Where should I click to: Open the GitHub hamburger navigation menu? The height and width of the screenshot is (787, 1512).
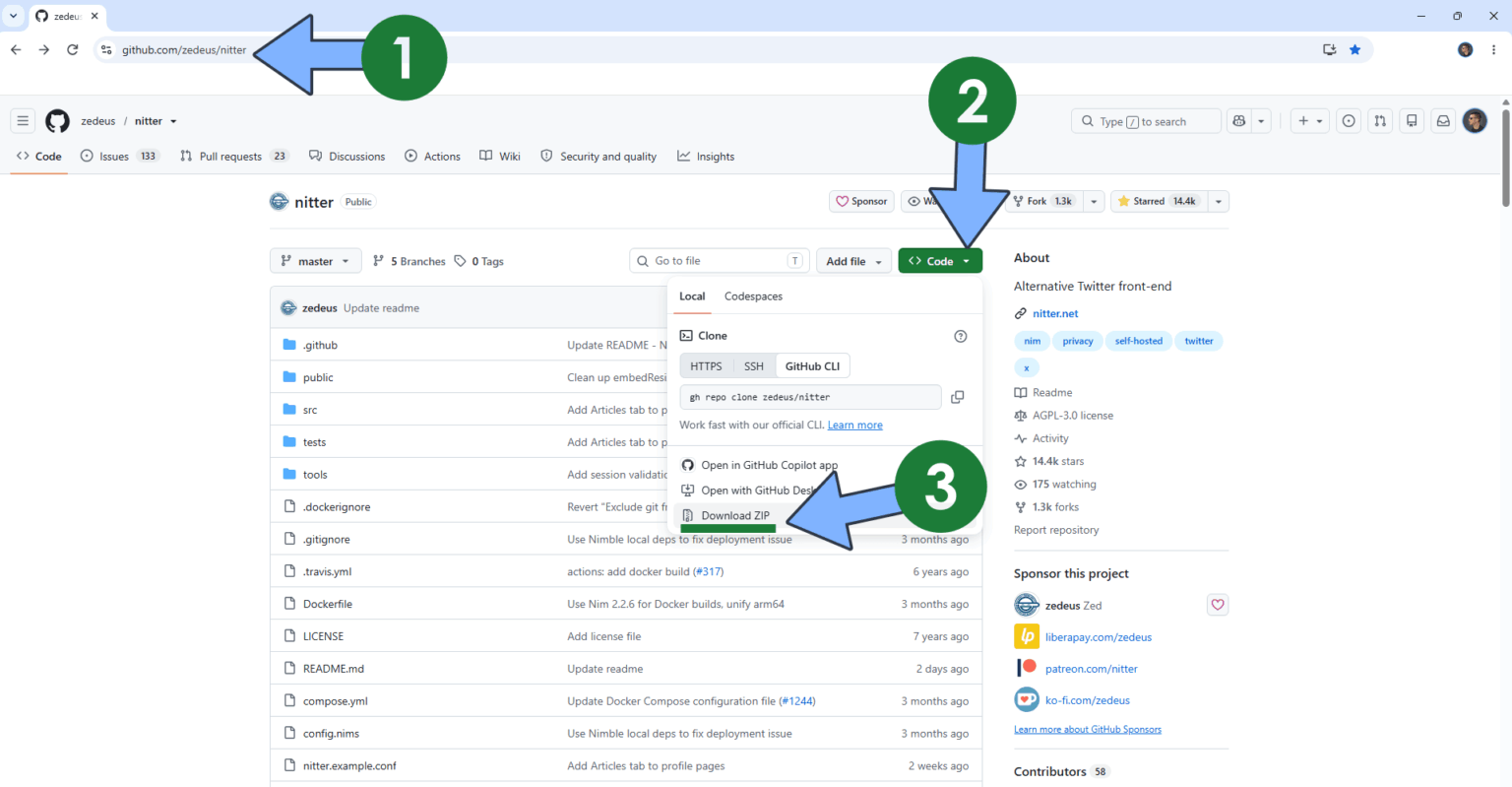[23, 121]
